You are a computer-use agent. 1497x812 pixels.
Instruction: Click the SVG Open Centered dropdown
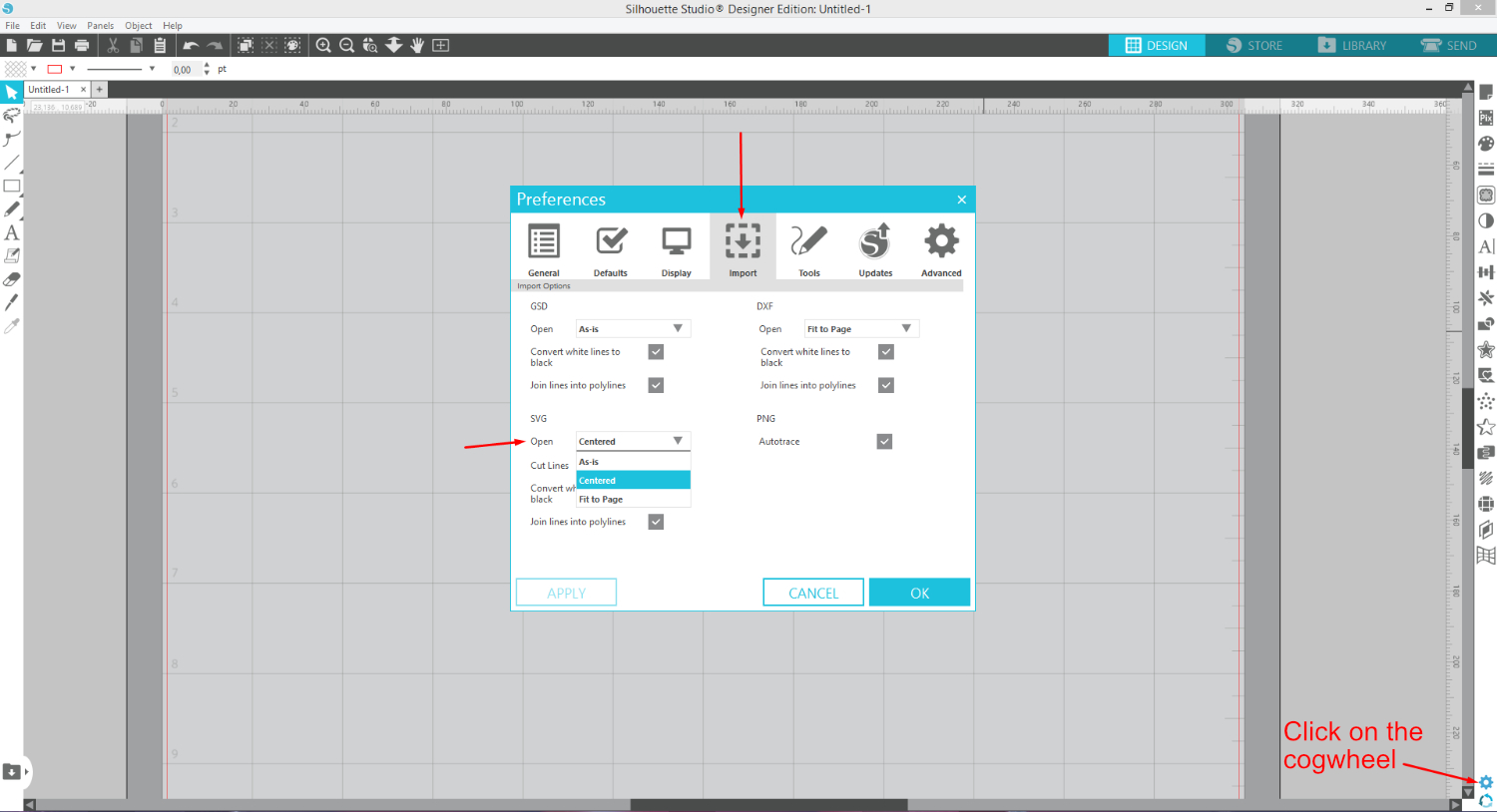[633, 441]
